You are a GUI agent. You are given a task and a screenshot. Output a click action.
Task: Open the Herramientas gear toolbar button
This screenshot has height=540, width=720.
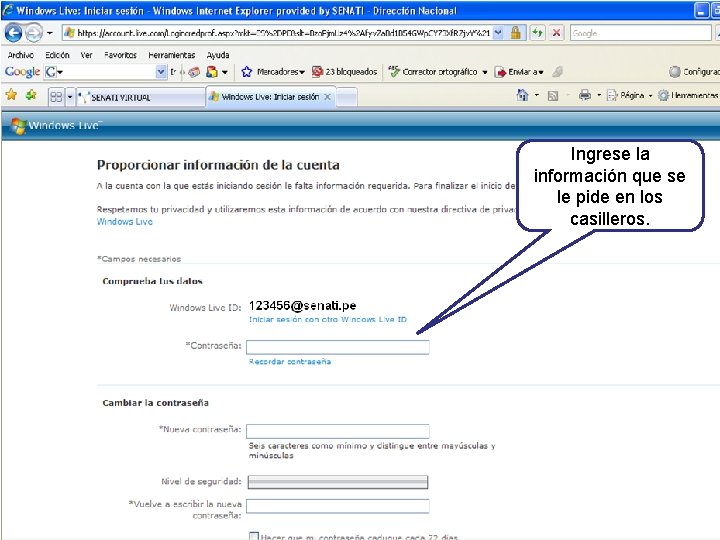[x=687, y=95]
